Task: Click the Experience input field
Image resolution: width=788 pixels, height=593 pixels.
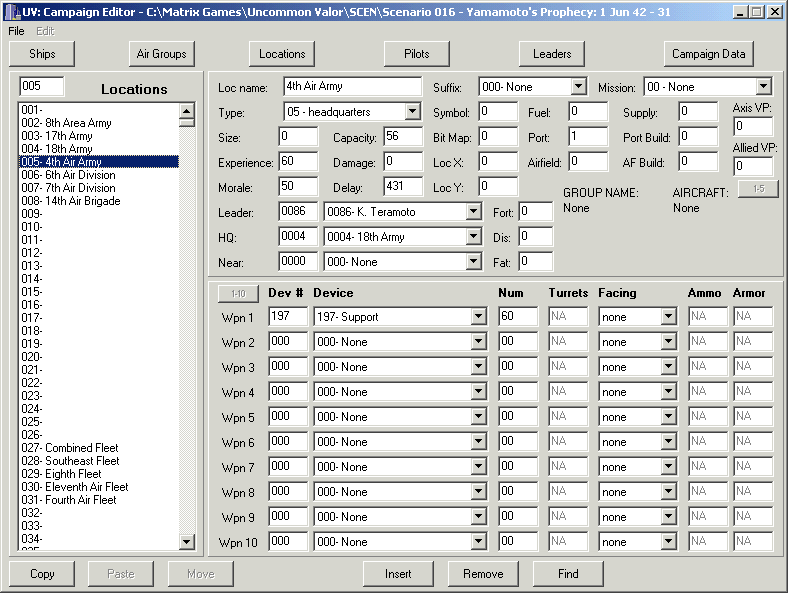Action: 298,161
